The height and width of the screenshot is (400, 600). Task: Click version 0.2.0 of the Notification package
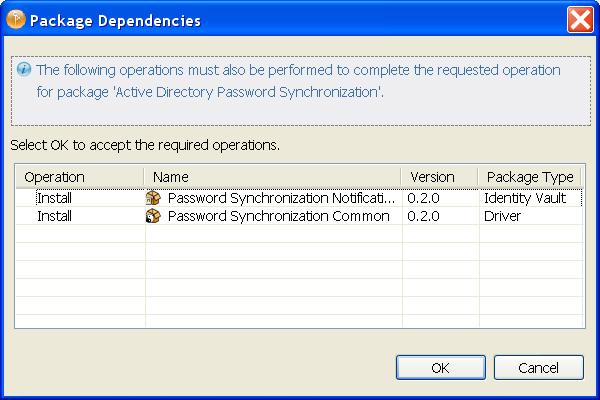425,198
